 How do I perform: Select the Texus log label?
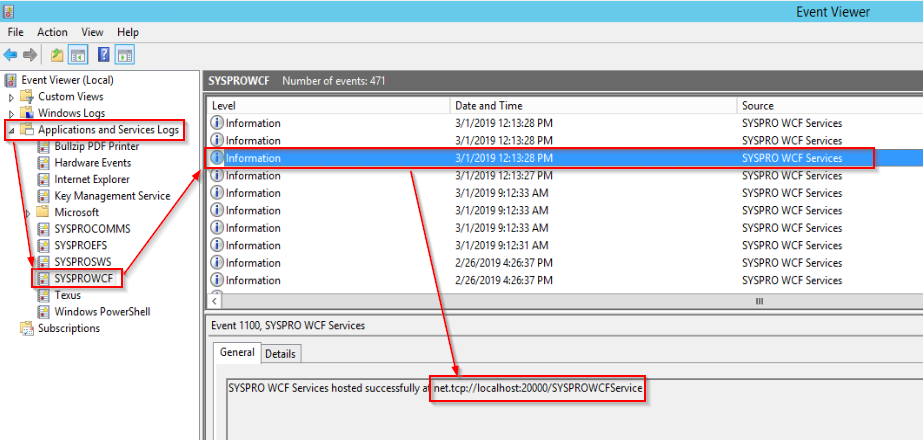(x=68, y=295)
